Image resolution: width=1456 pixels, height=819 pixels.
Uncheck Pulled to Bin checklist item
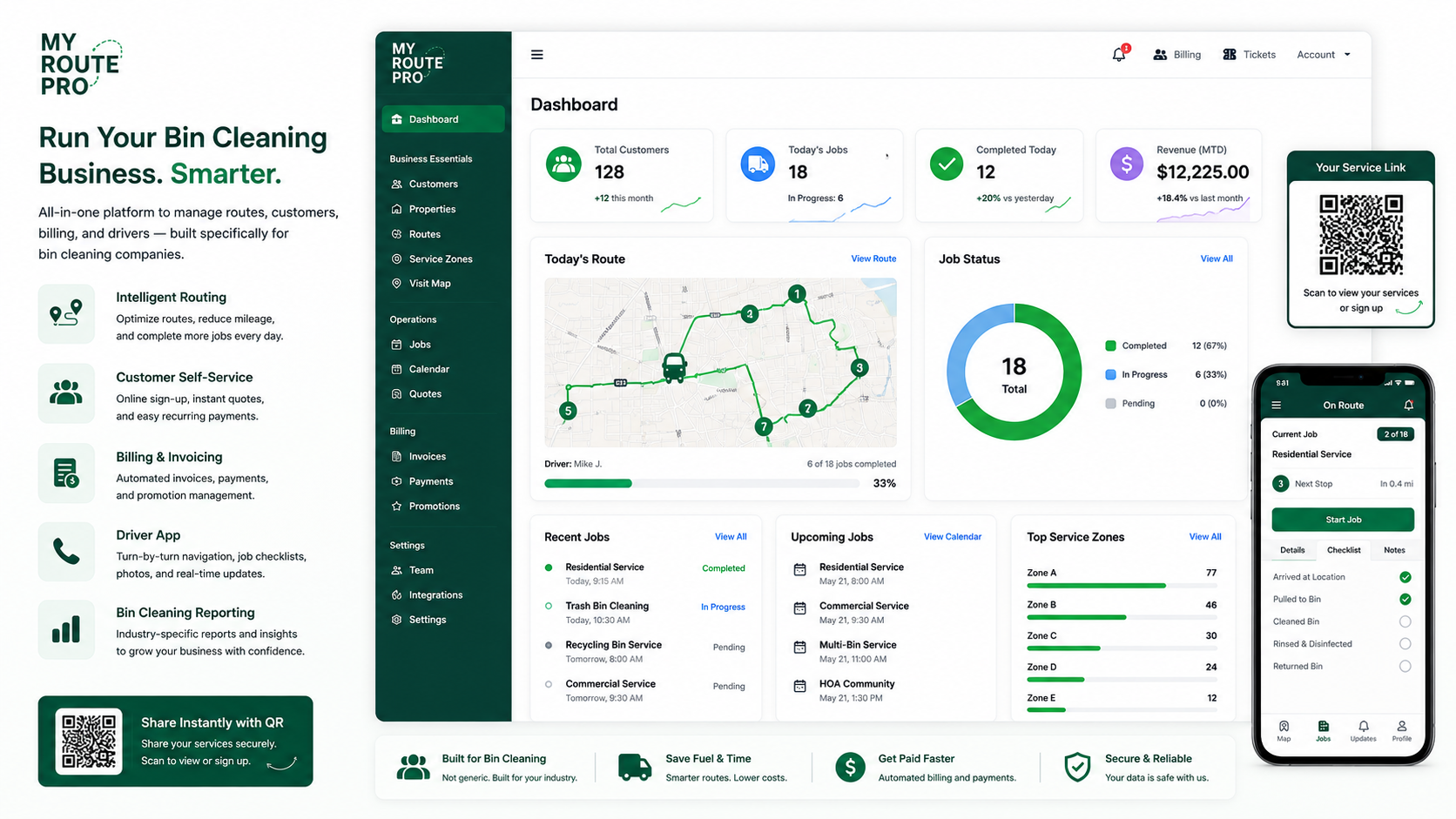(x=1405, y=600)
